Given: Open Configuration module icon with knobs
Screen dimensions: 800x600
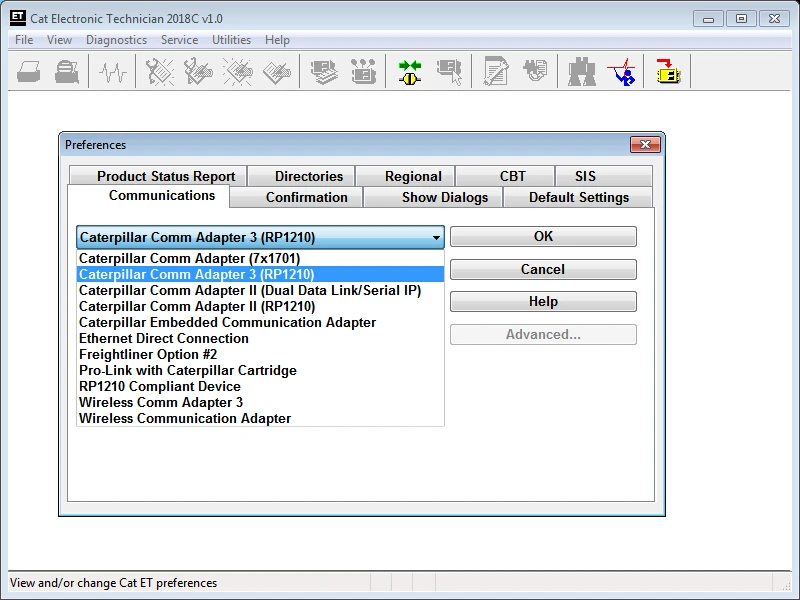Looking at the screenshot, I should 363,71.
